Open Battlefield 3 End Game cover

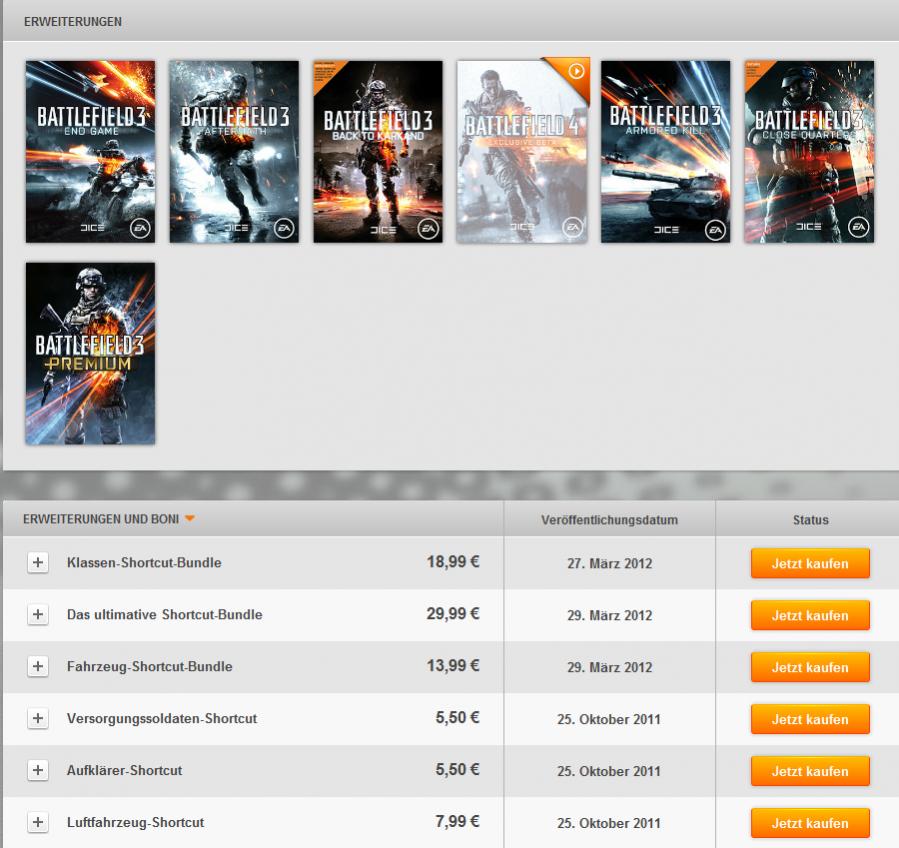tap(91, 152)
